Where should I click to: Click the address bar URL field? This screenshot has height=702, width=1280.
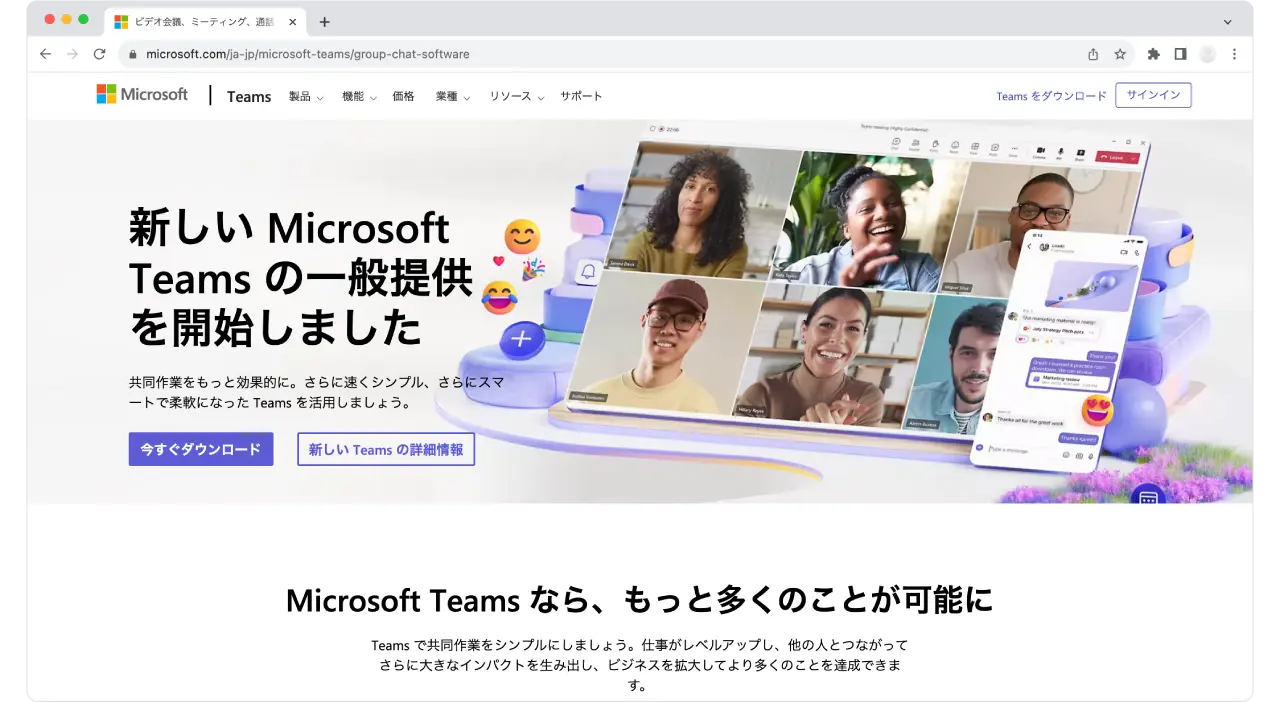(600, 54)
